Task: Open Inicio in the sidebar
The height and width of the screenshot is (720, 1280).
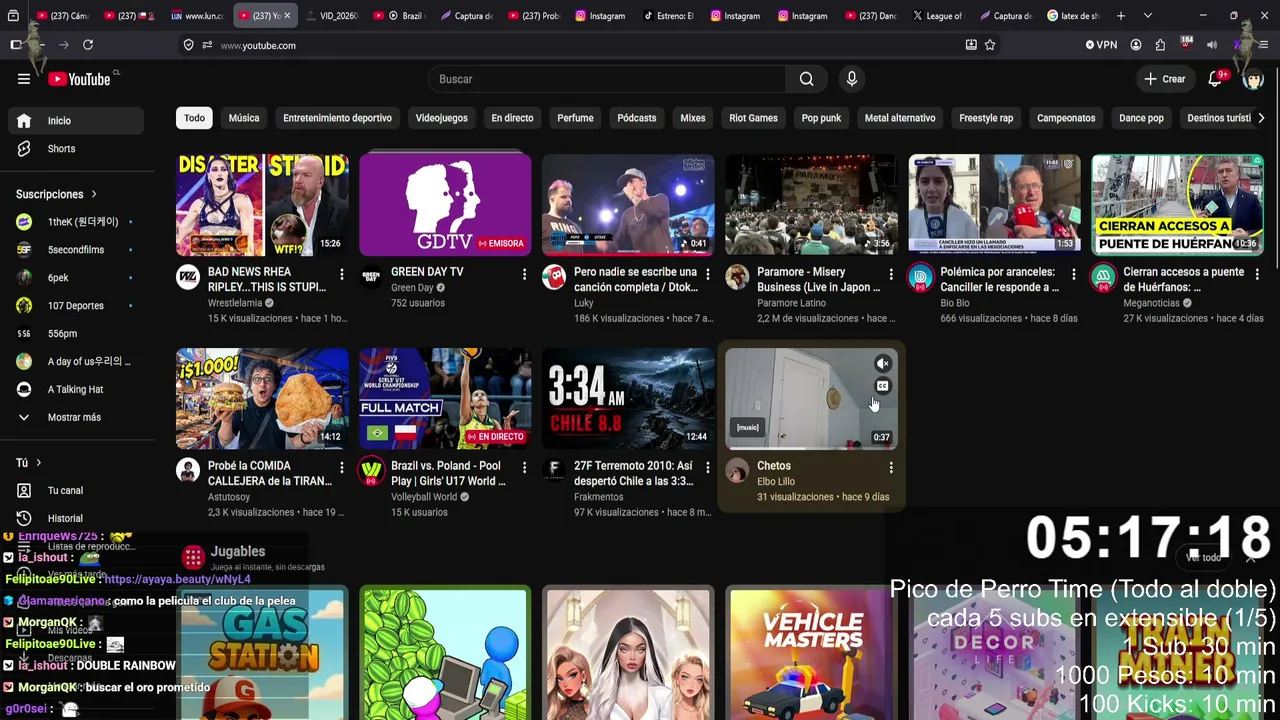Action: (x=76, y=121)
